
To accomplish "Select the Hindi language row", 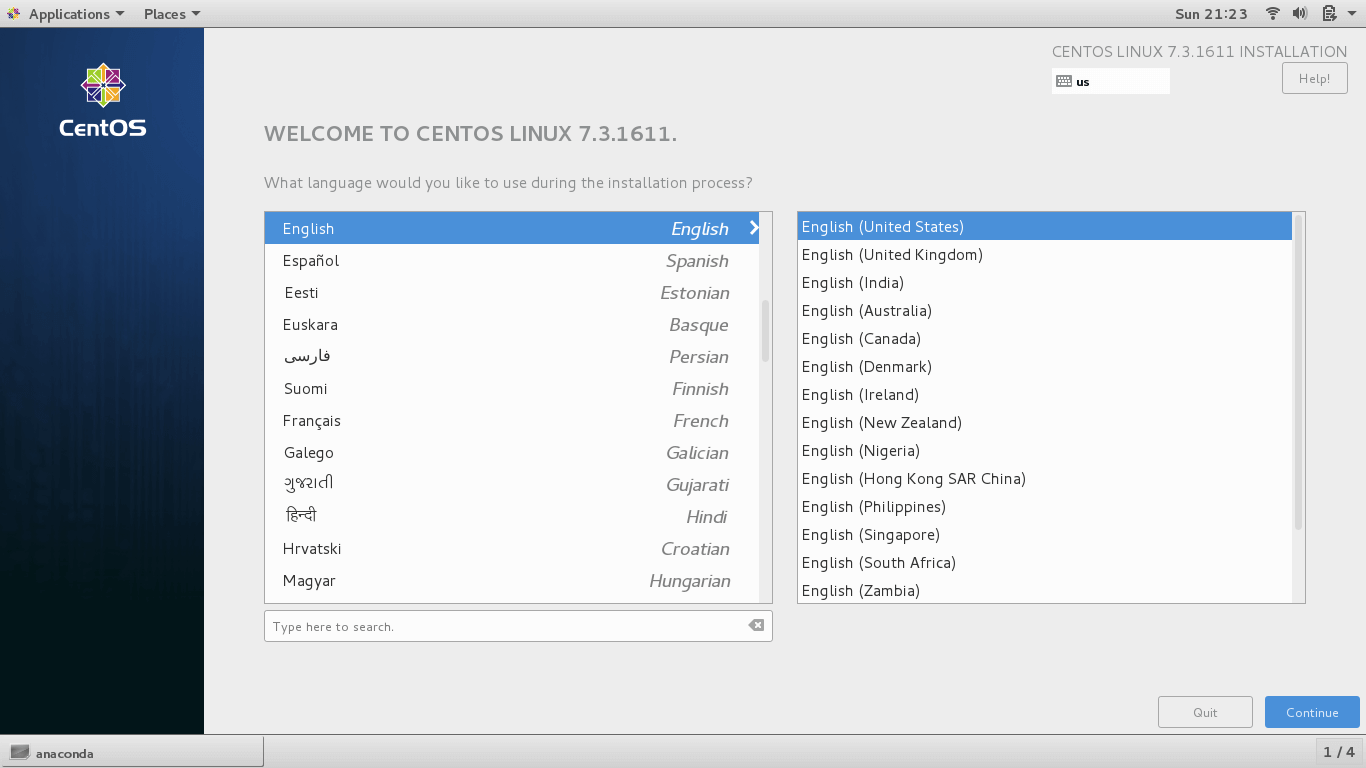I will point(512,516).
